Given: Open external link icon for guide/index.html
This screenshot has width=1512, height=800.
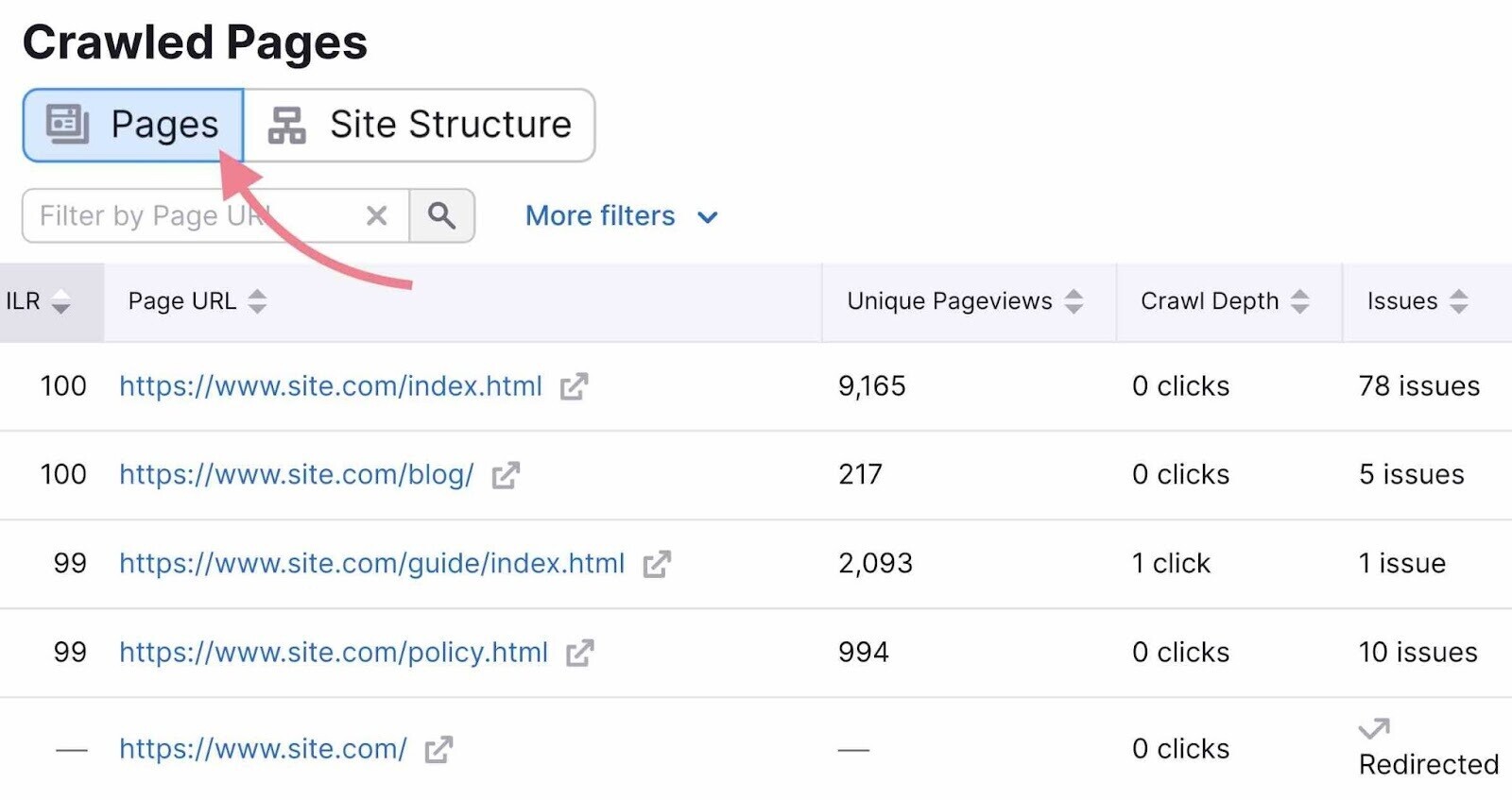Looking at the screenshot, I should (657, 564).
